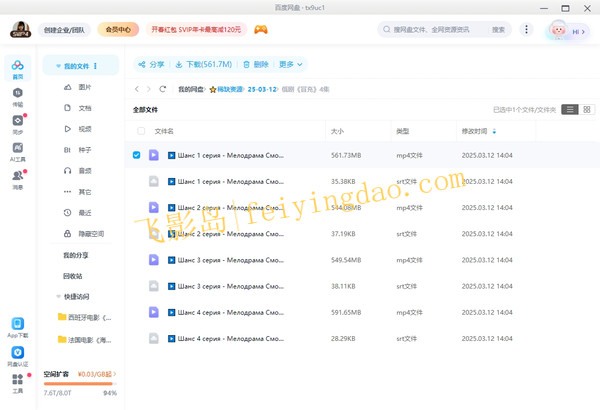
Task: Click the mp4 file icon of the 549.54MB row
Action: 154,260
